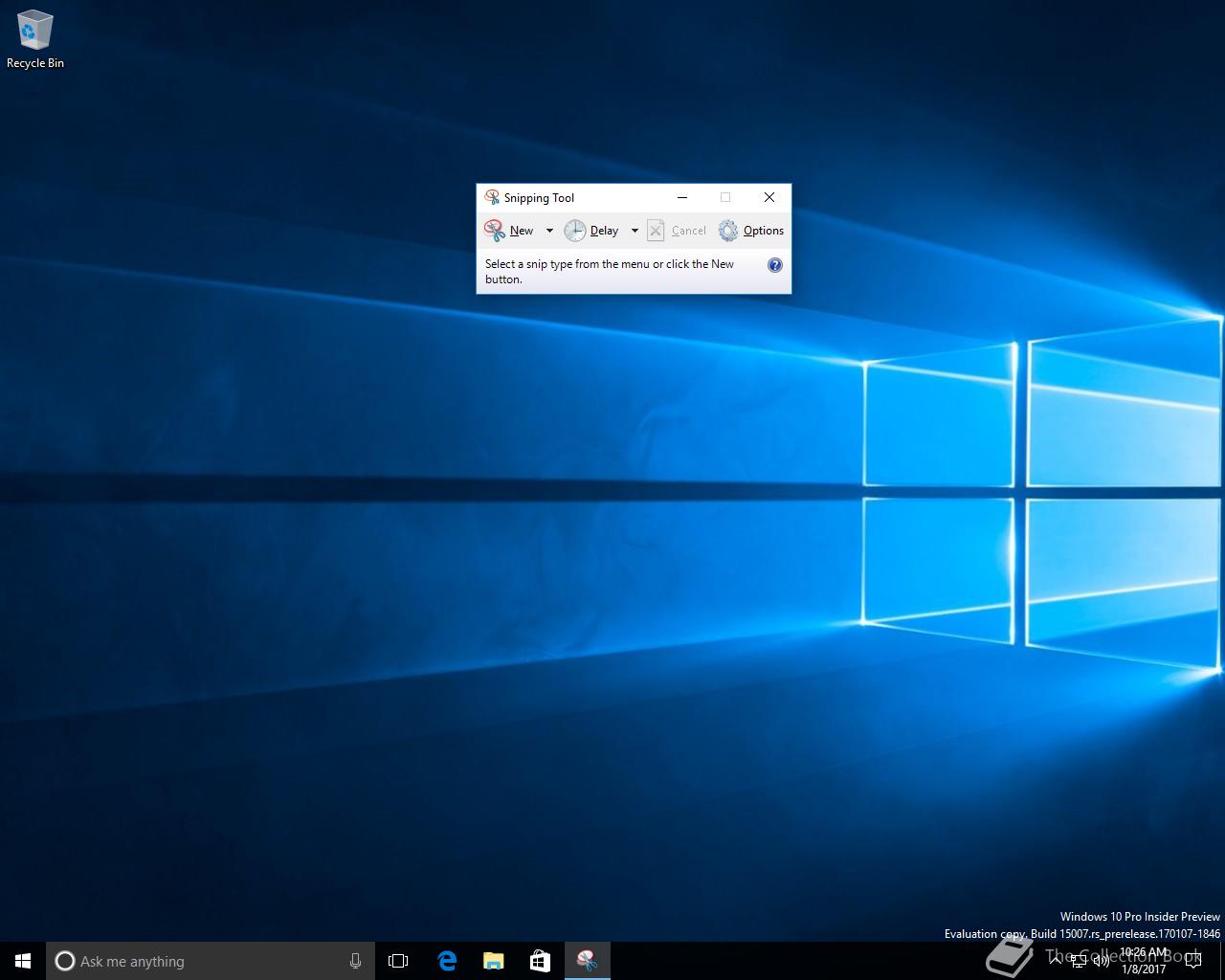
Task: Open the Delay time dropdown arrow
Action: pyautogui.click(x=635, y=231)
